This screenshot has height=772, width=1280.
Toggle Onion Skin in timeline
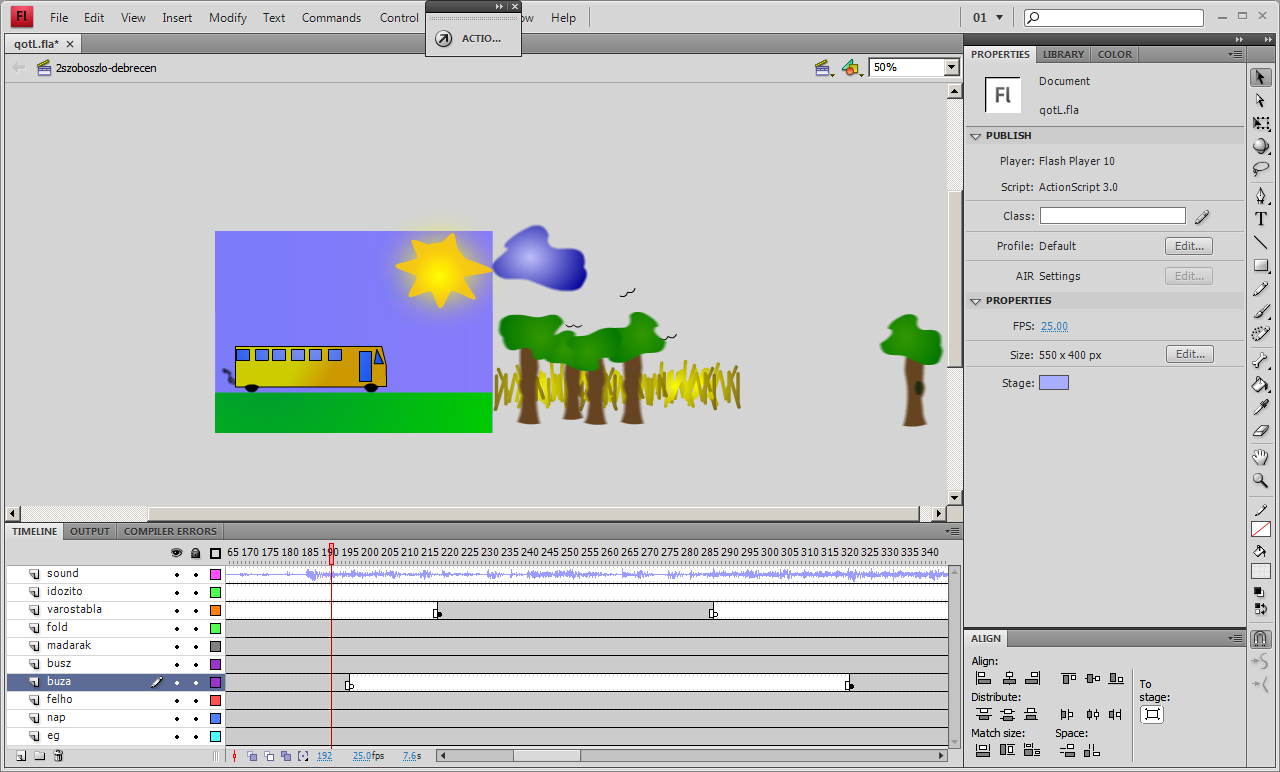point(253,756)
